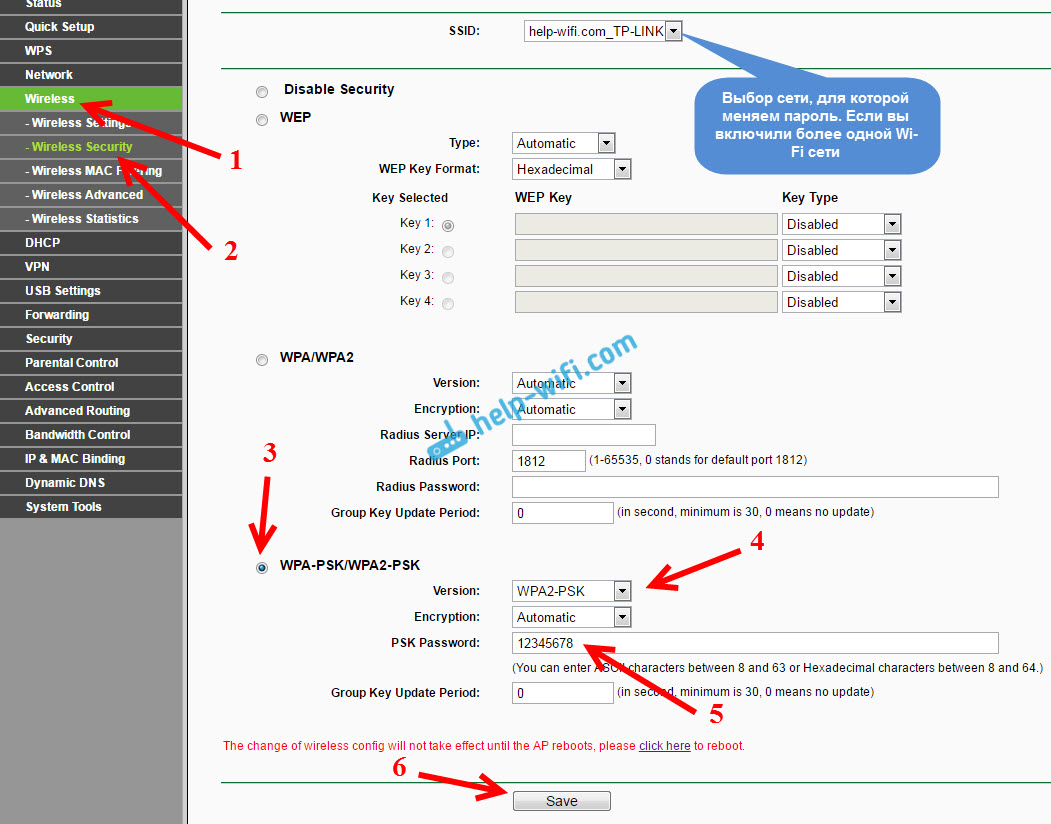Viewport: 1051px width, 824px height.
Task: Open Wireless Statistics submenu item
Action: (85, 219)
